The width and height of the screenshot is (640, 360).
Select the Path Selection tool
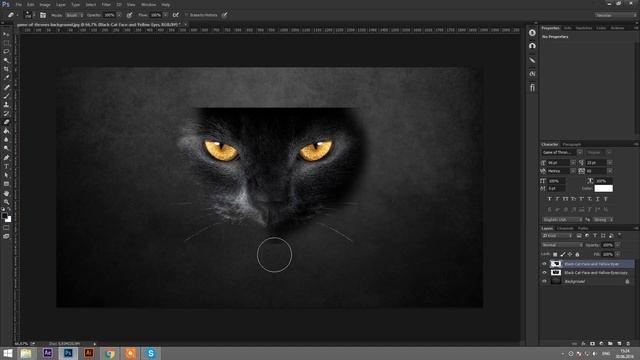click(6, 175)
